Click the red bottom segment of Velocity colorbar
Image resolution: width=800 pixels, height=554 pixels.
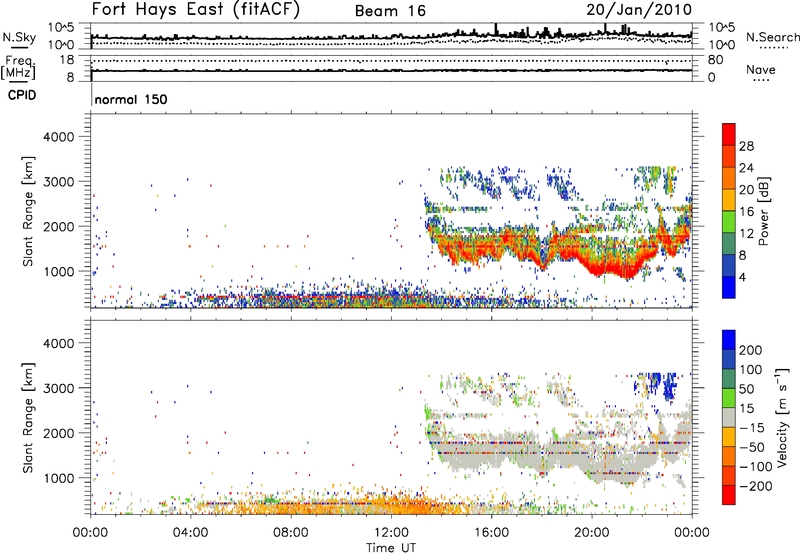729,495
